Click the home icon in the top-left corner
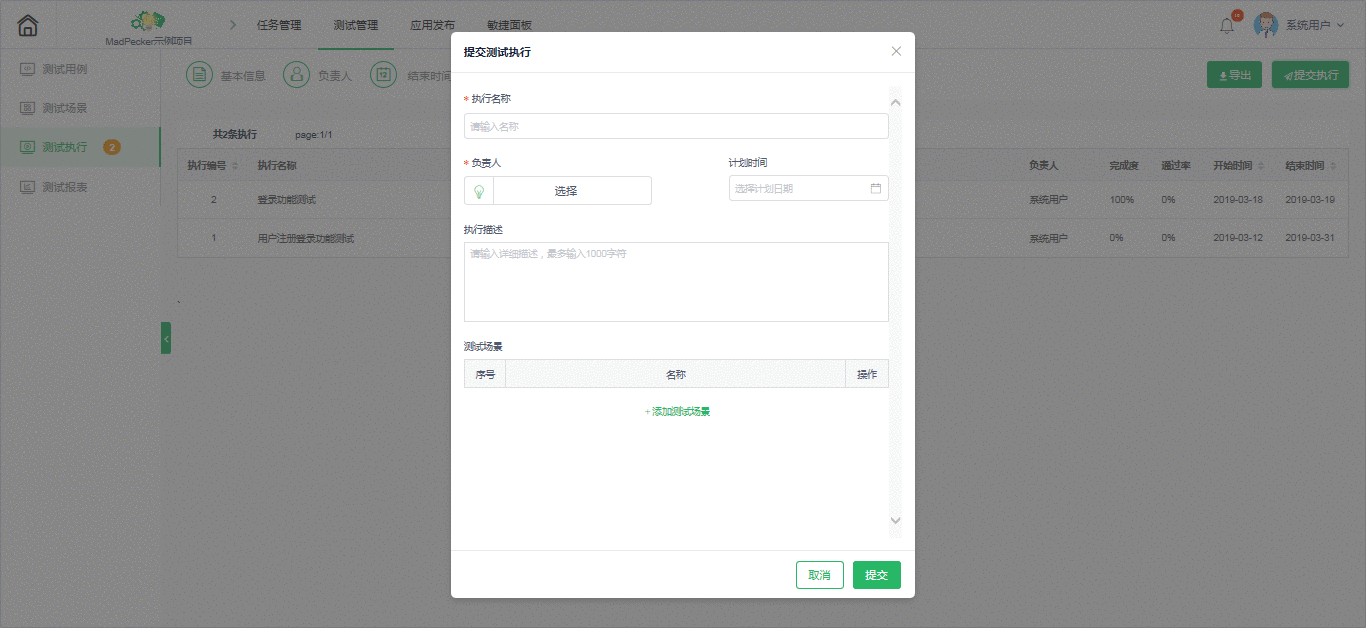1366x628 pixels. (26, 23)
